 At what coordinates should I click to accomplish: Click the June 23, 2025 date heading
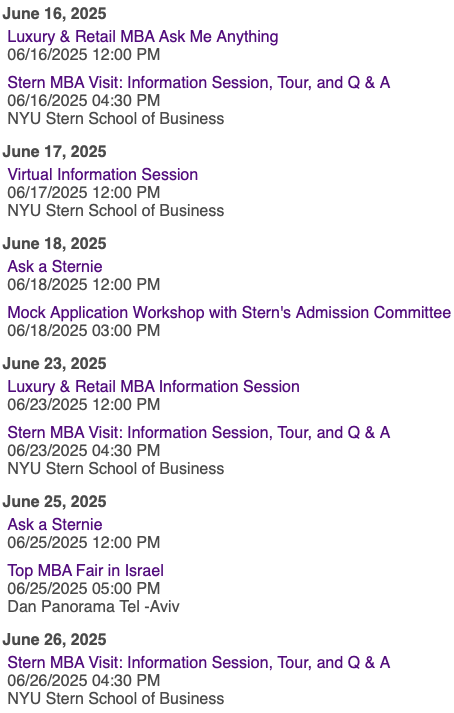coord(55,363)
